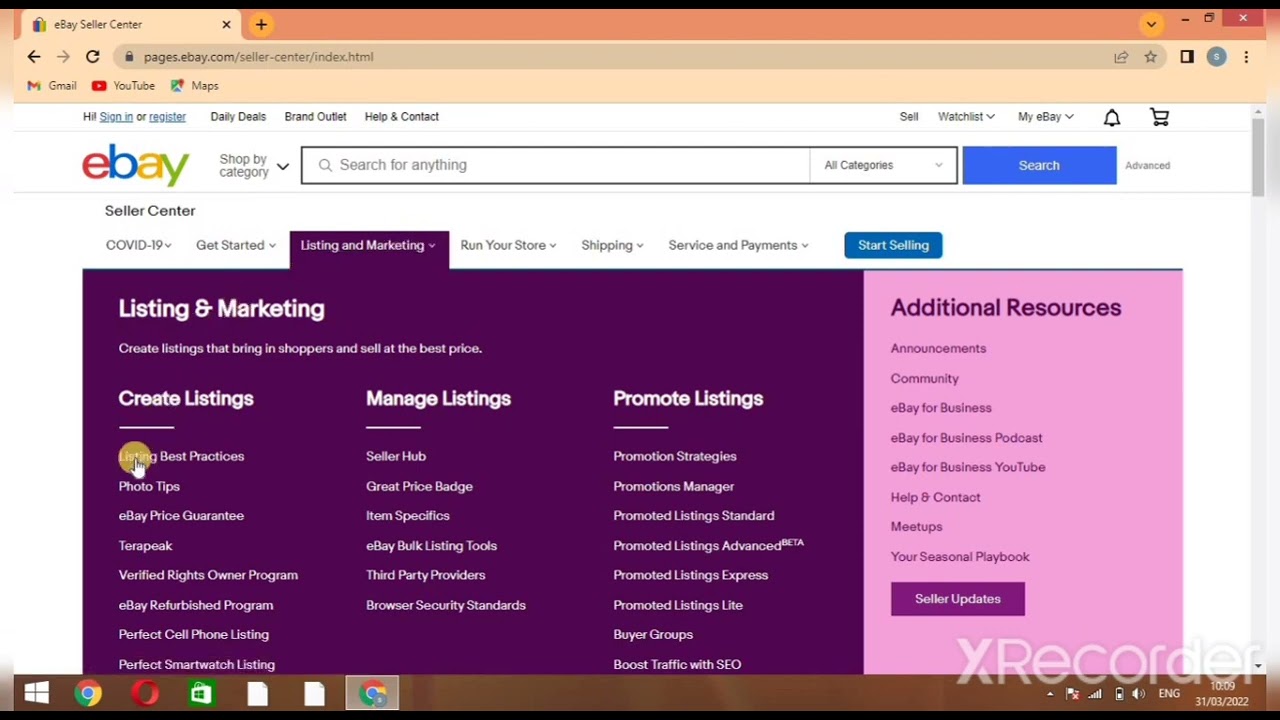
Task: Open Your Seasonal Playbook
Action: pyautogui.click(x=960, y=557)
